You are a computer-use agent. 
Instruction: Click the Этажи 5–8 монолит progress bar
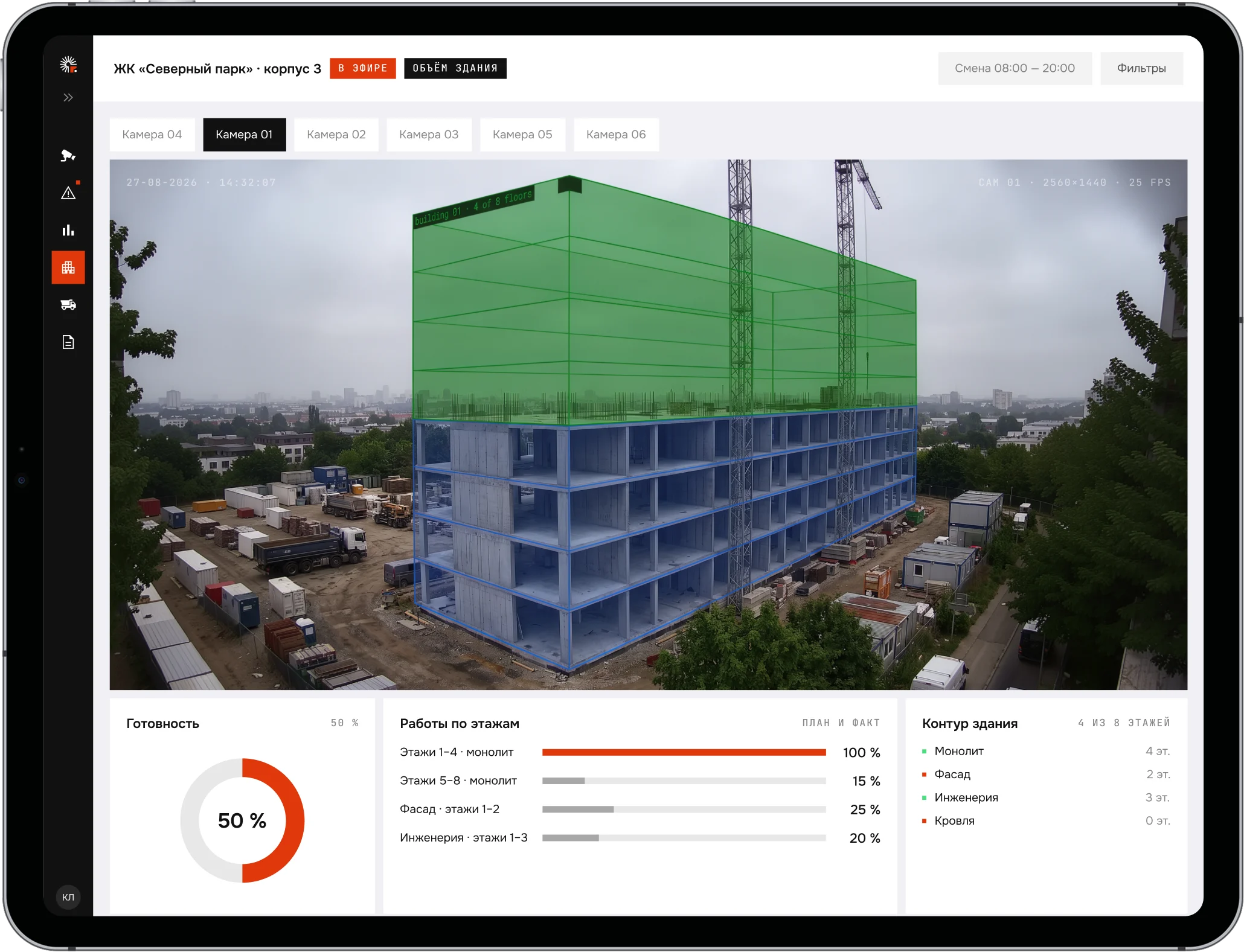pos(684,781)
